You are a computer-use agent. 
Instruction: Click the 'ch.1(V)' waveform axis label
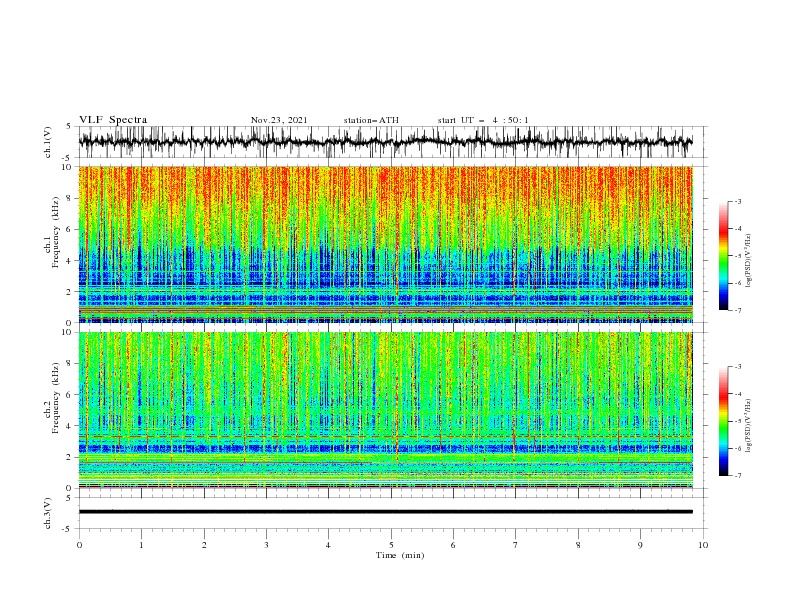click(48, 142)
